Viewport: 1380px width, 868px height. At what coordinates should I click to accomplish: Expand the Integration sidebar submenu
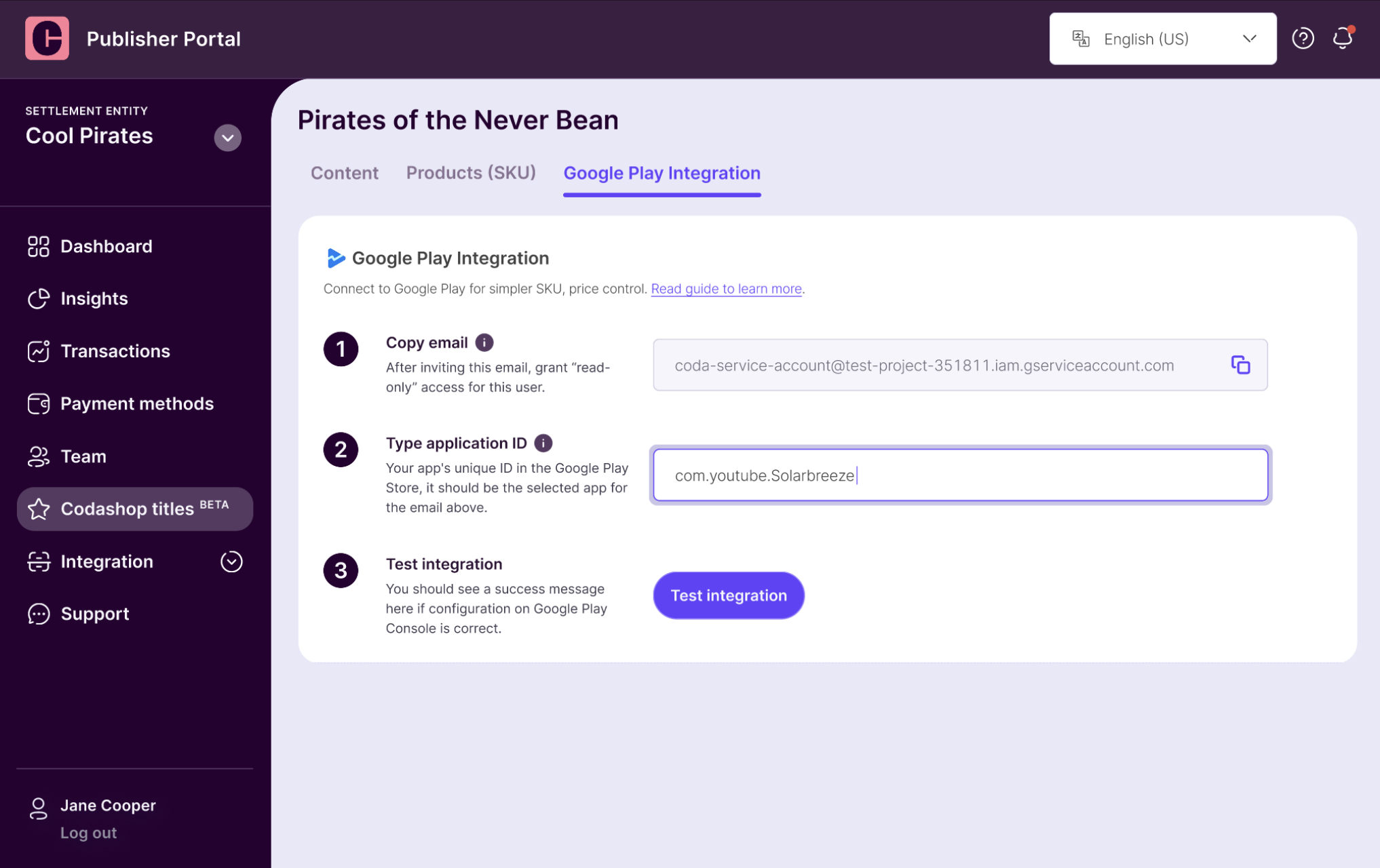point(231,561)
